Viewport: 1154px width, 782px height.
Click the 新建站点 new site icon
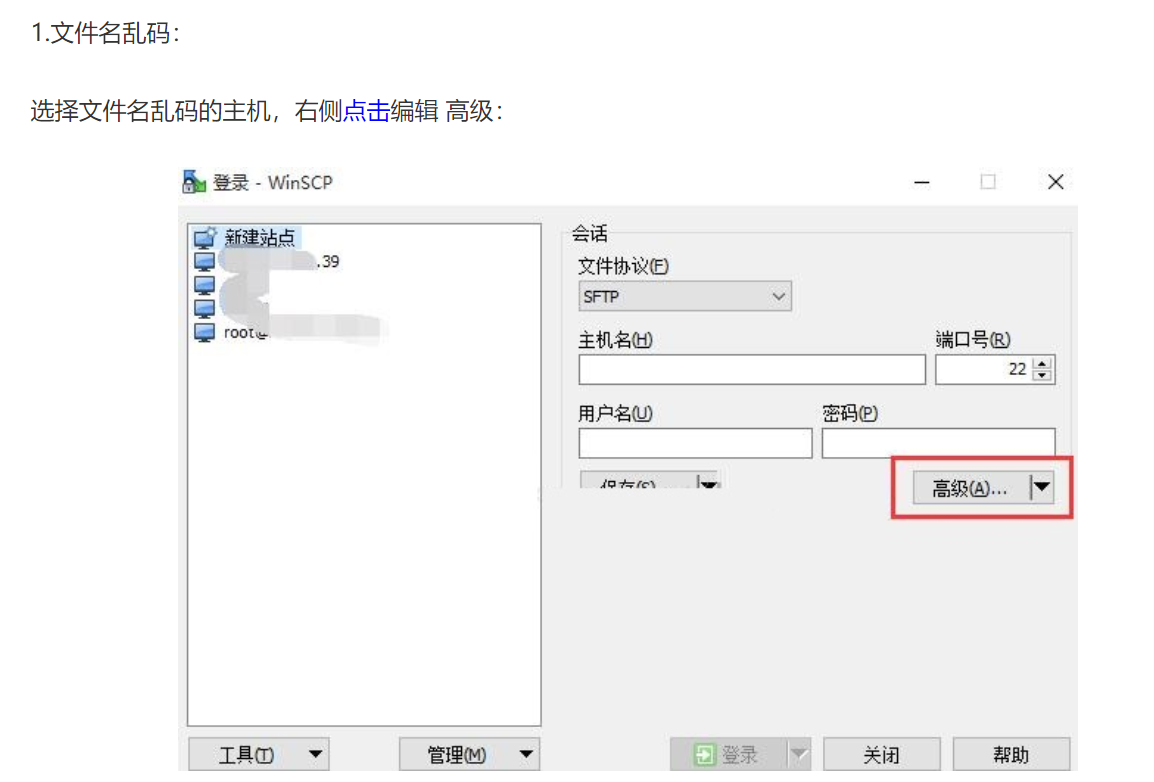205,237
